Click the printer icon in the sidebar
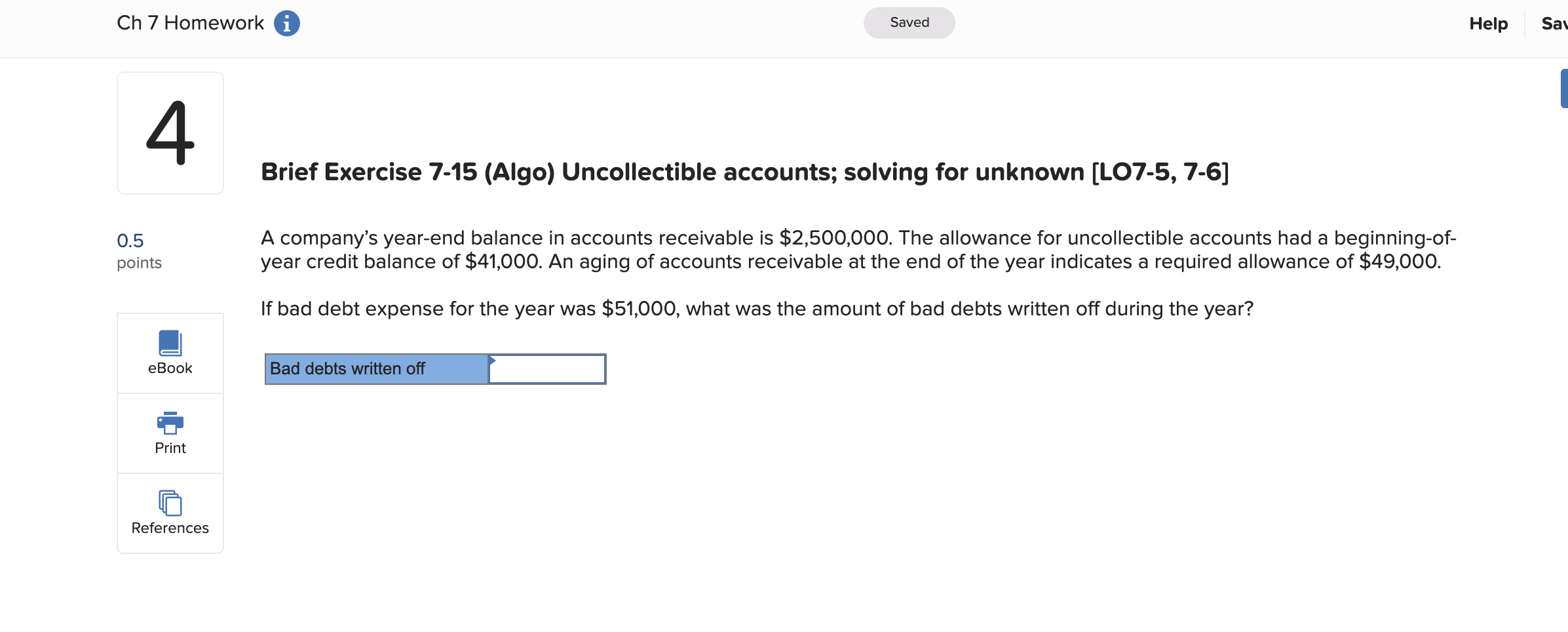This screenshot has height=632, width=1568. click(x=170, y=423)
